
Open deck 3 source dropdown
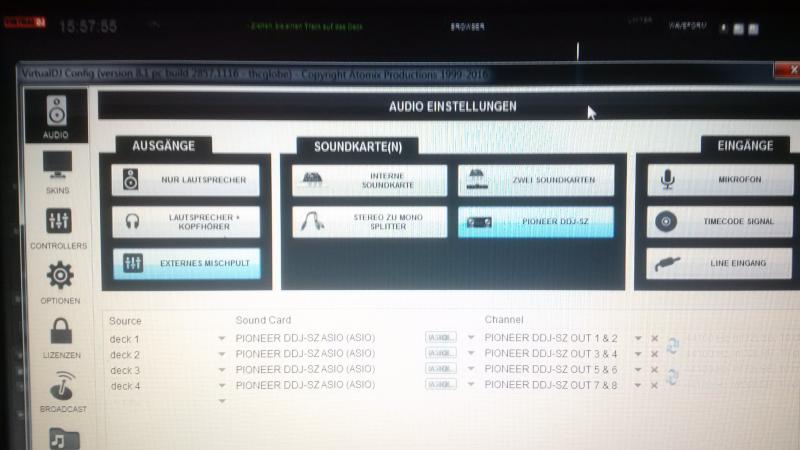coord(221,370)
